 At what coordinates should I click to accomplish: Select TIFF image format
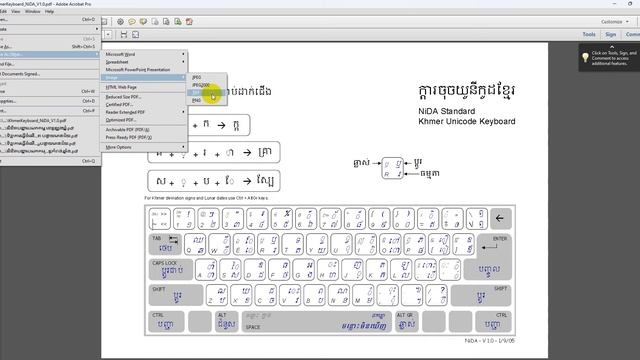click(x=207, y=93)
